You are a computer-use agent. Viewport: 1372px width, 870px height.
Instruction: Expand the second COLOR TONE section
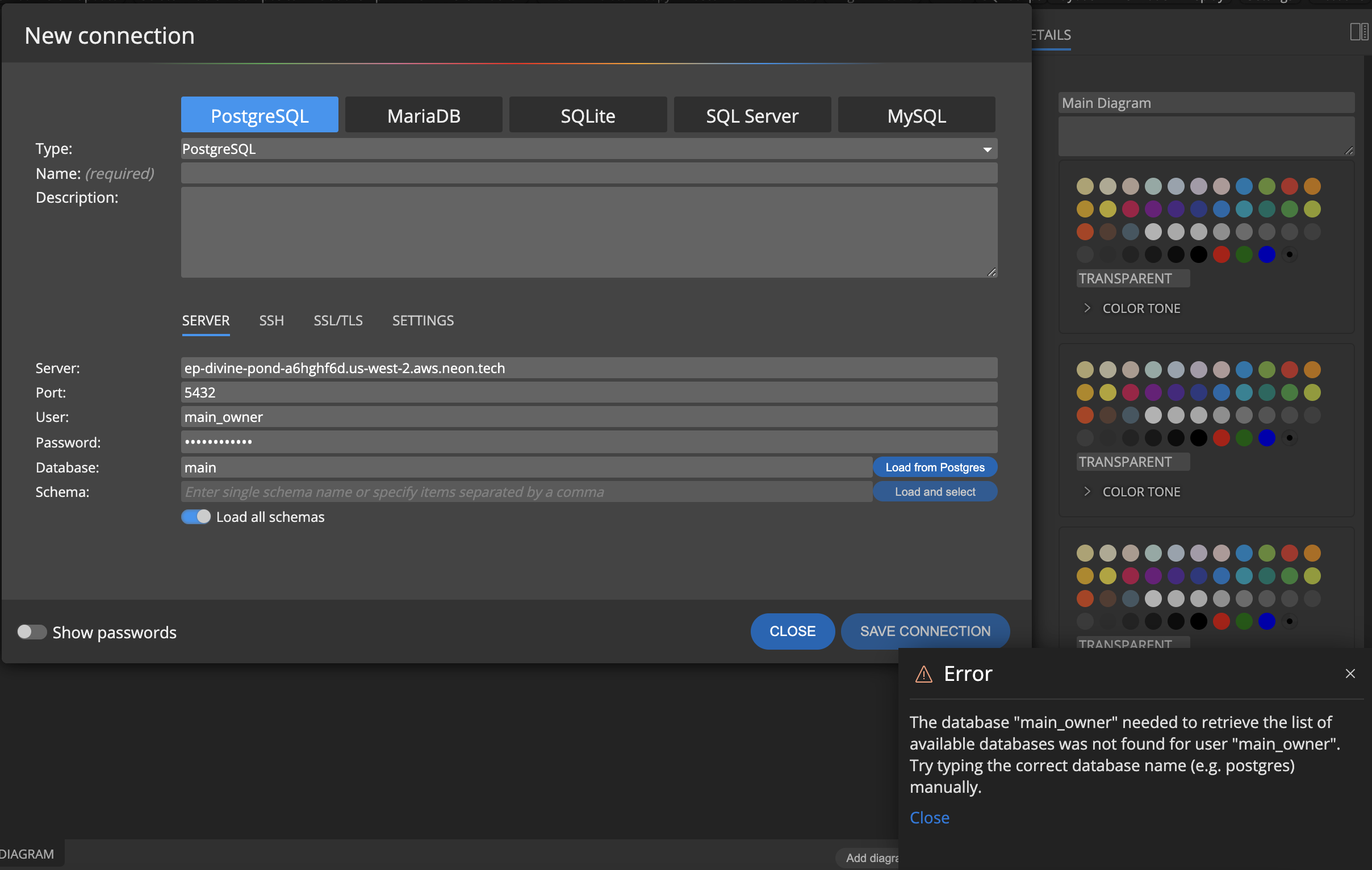(x=1133, y=491)
